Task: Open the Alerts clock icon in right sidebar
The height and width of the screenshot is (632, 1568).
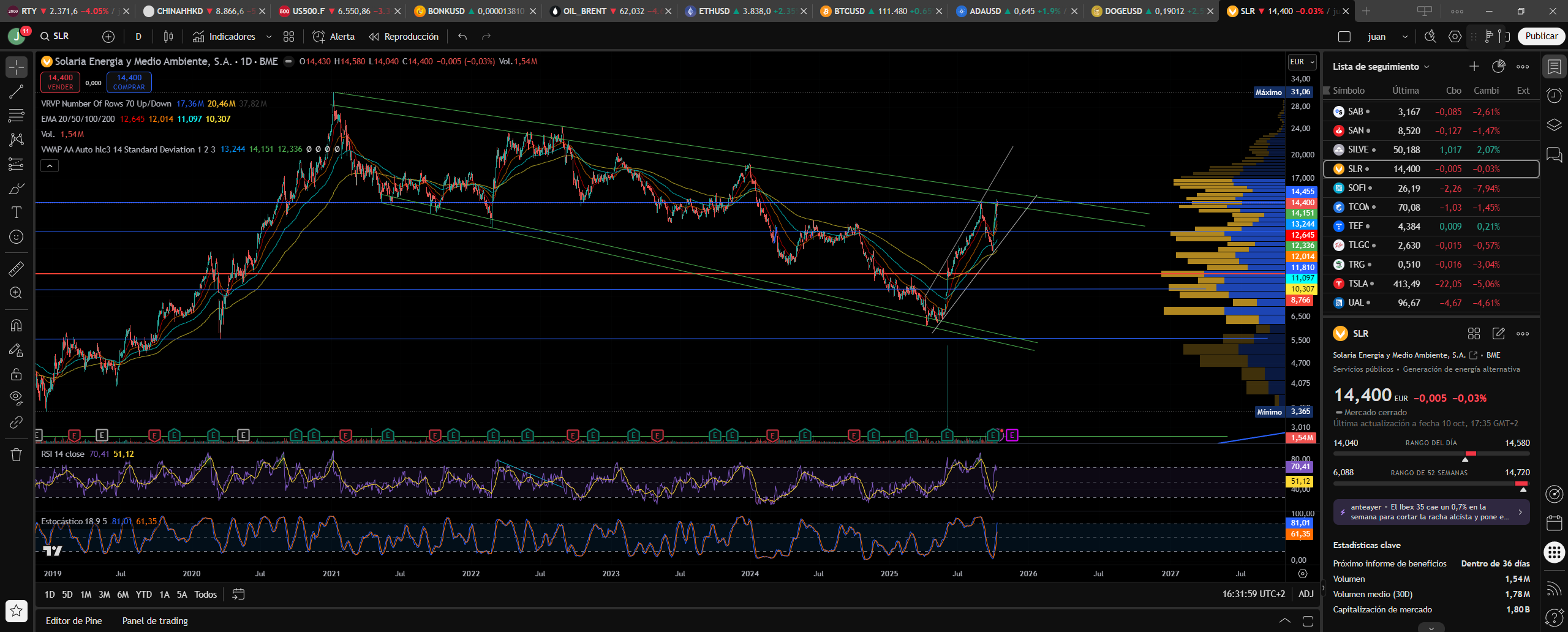Action: (1554, 96)
